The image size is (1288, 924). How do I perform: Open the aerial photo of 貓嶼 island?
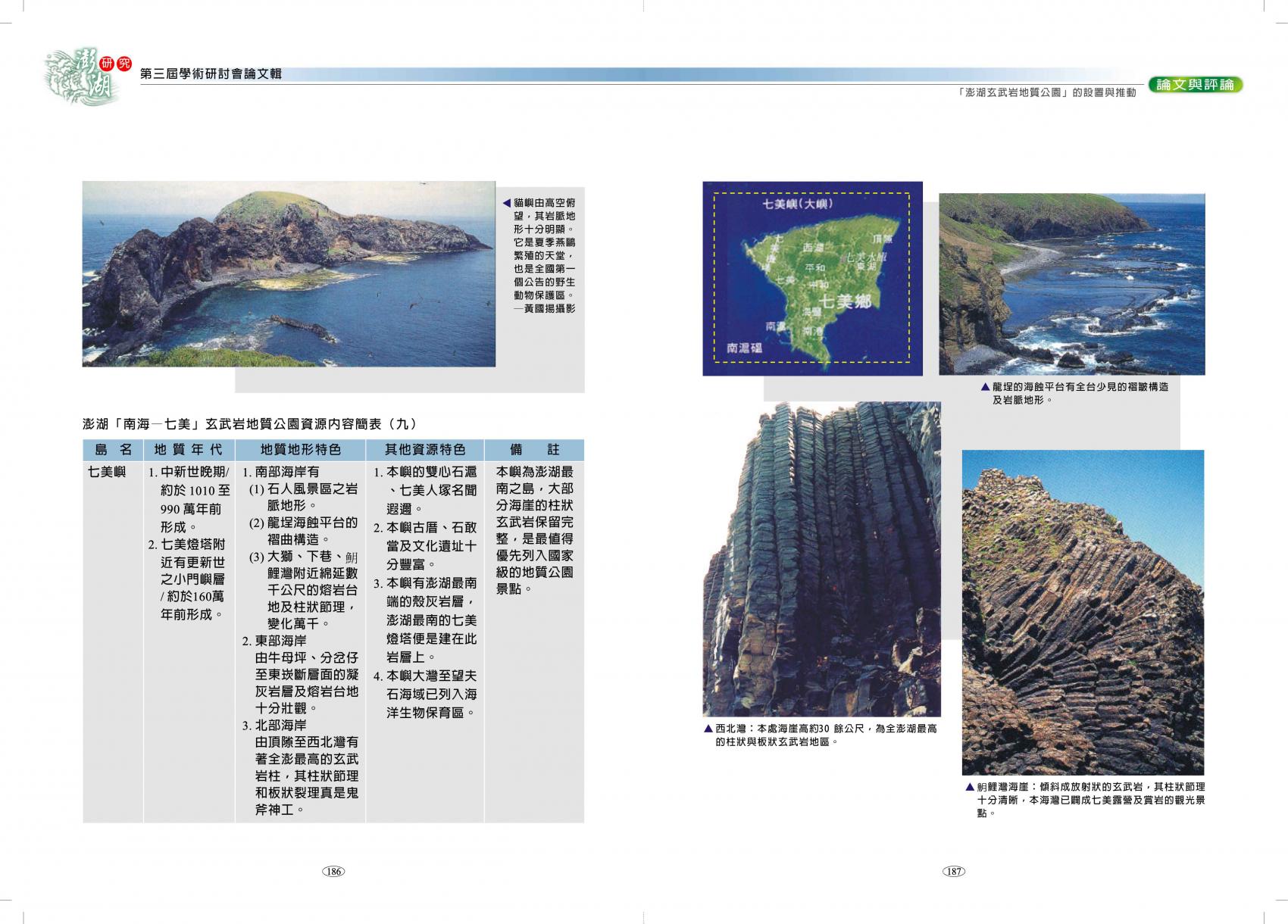[288, 273]
